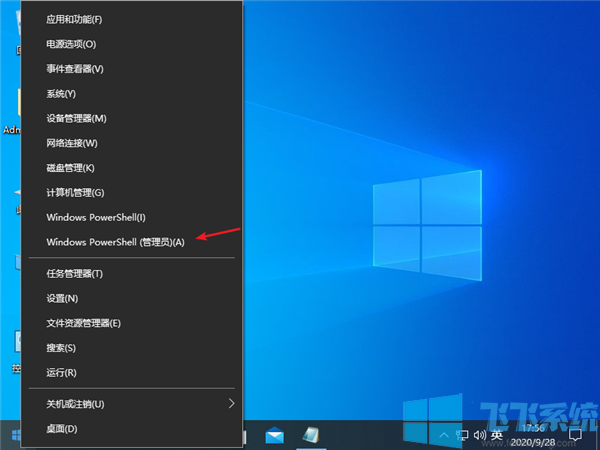The image size is (600, 450).
Task: Choose 电源选项 in the context menu
Action: click(71, 44)
